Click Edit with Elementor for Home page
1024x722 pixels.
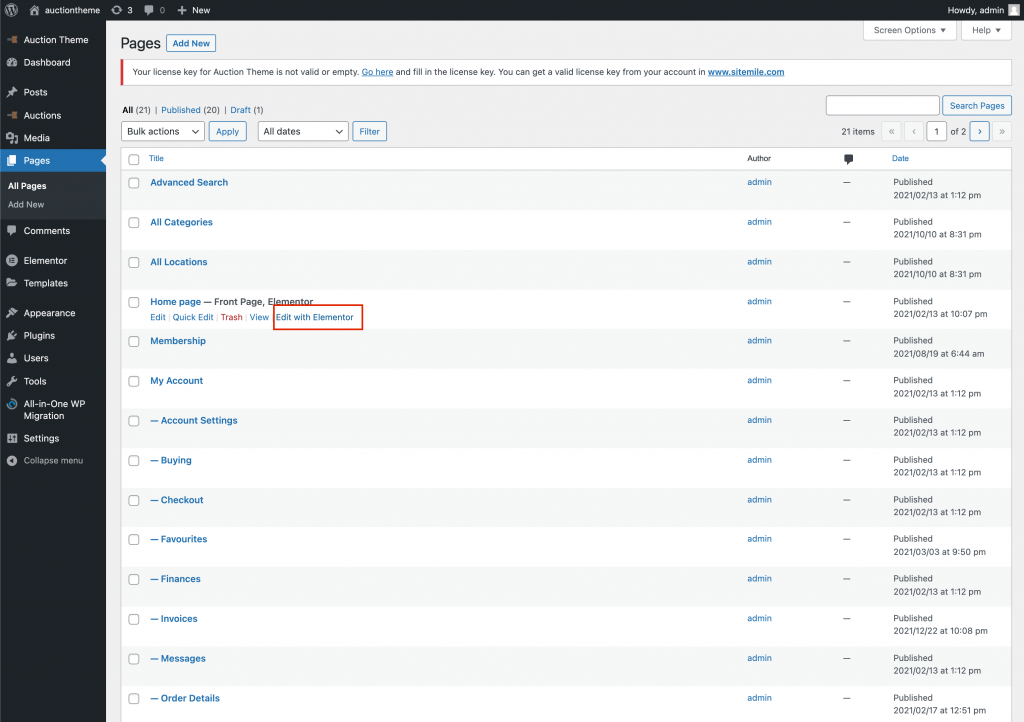pos(315,317)
